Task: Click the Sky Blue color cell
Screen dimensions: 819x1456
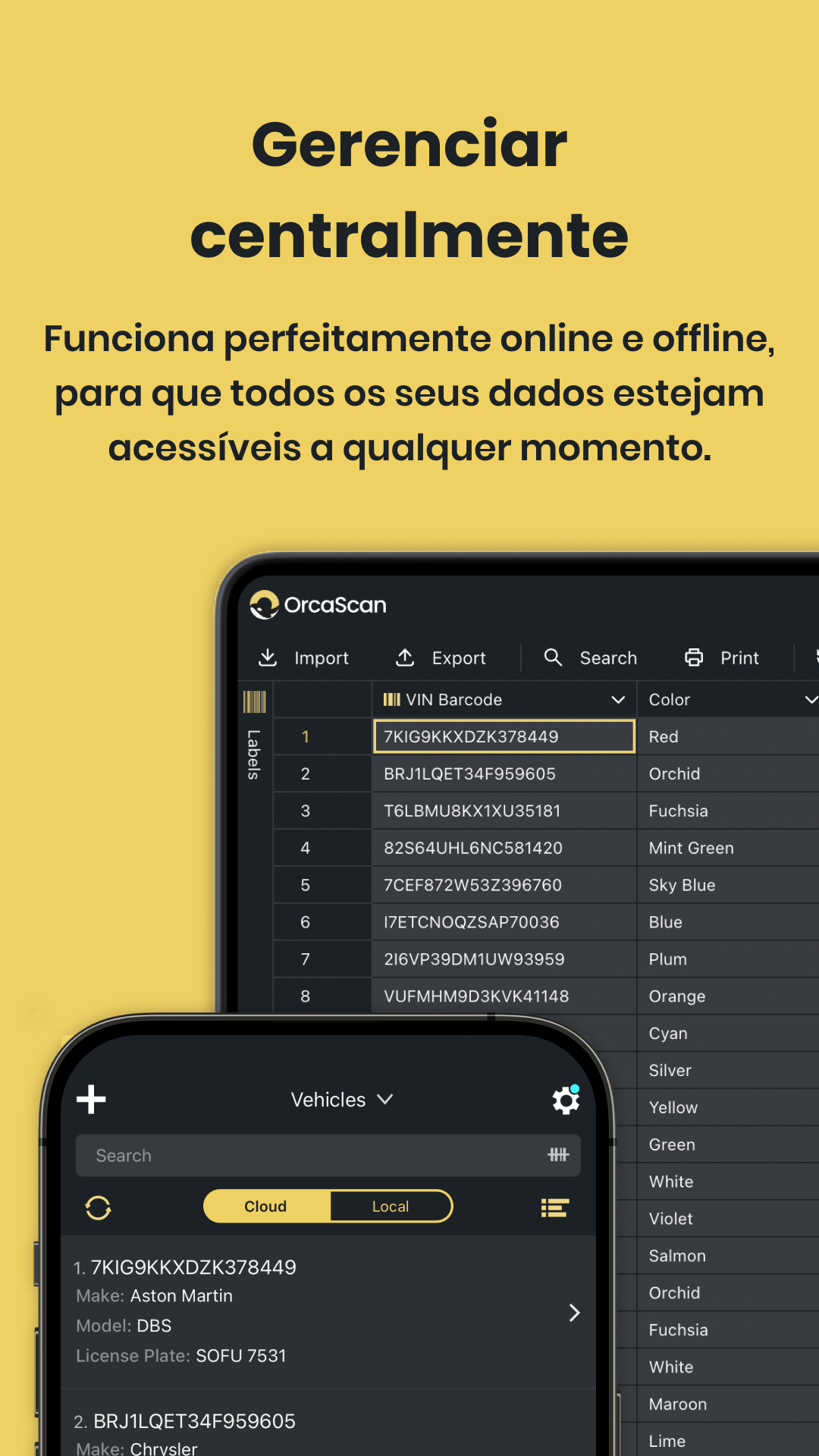Action: (728, 885)
